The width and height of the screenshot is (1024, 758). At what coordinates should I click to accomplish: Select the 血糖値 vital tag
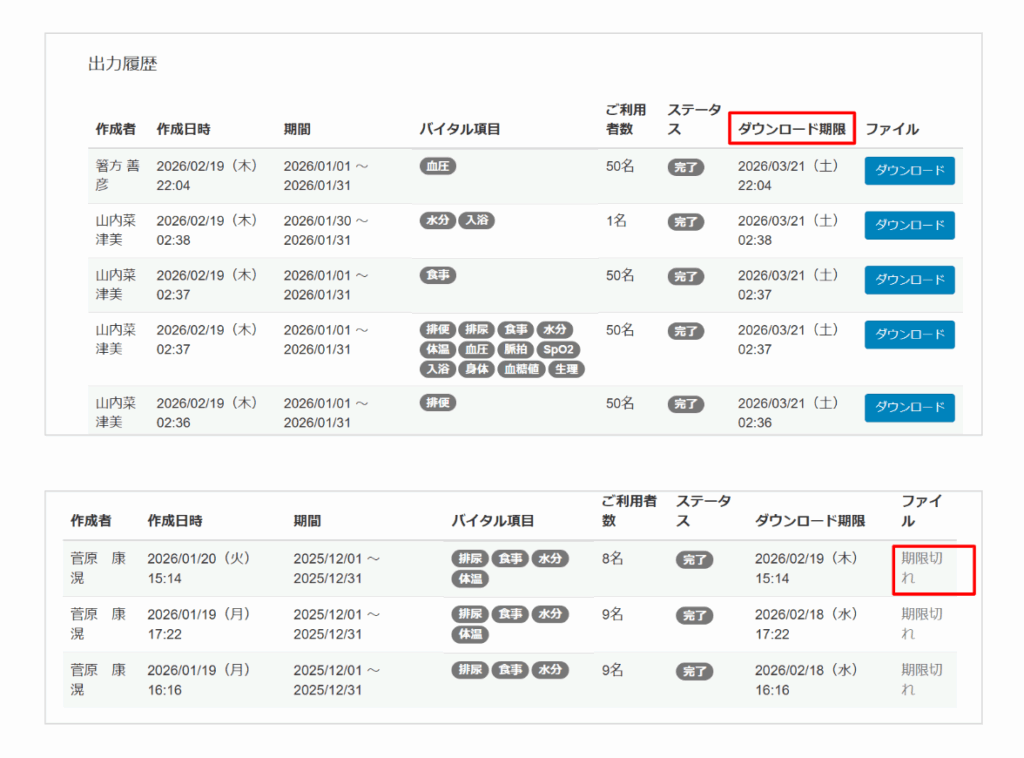pos(522,369)
